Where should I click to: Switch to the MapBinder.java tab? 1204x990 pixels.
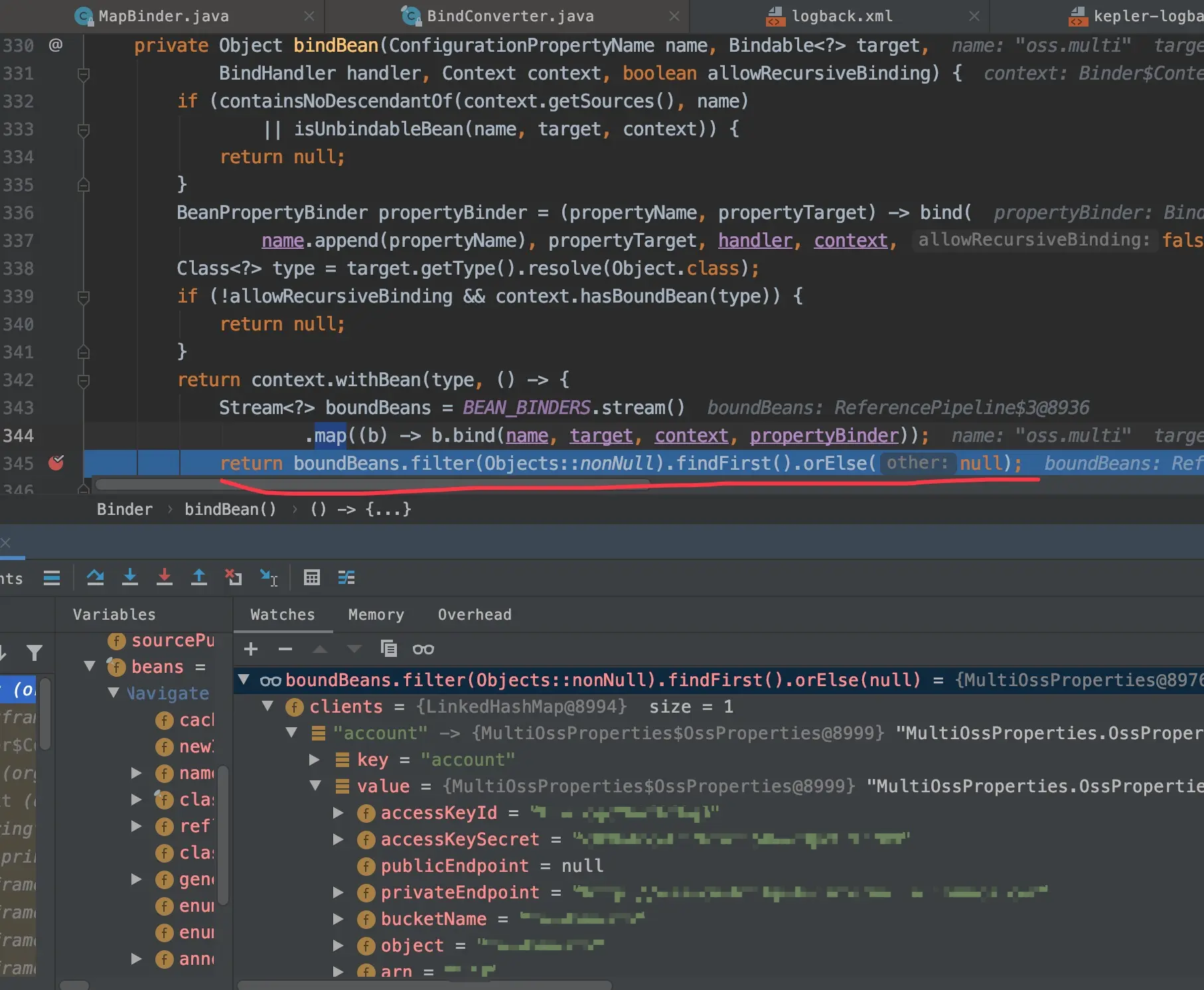pos(163,16)
